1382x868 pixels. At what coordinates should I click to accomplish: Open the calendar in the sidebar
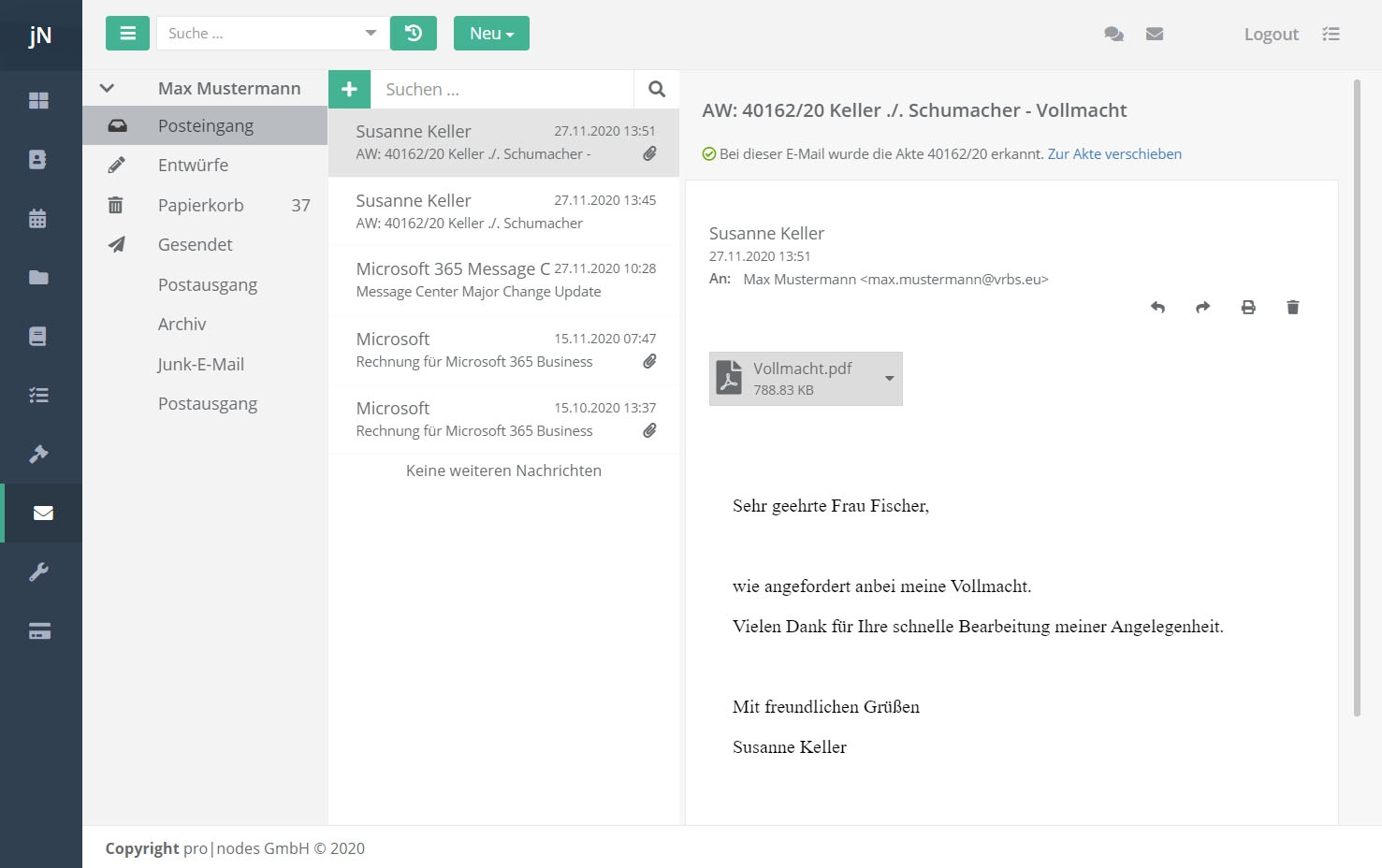point(38,219)
